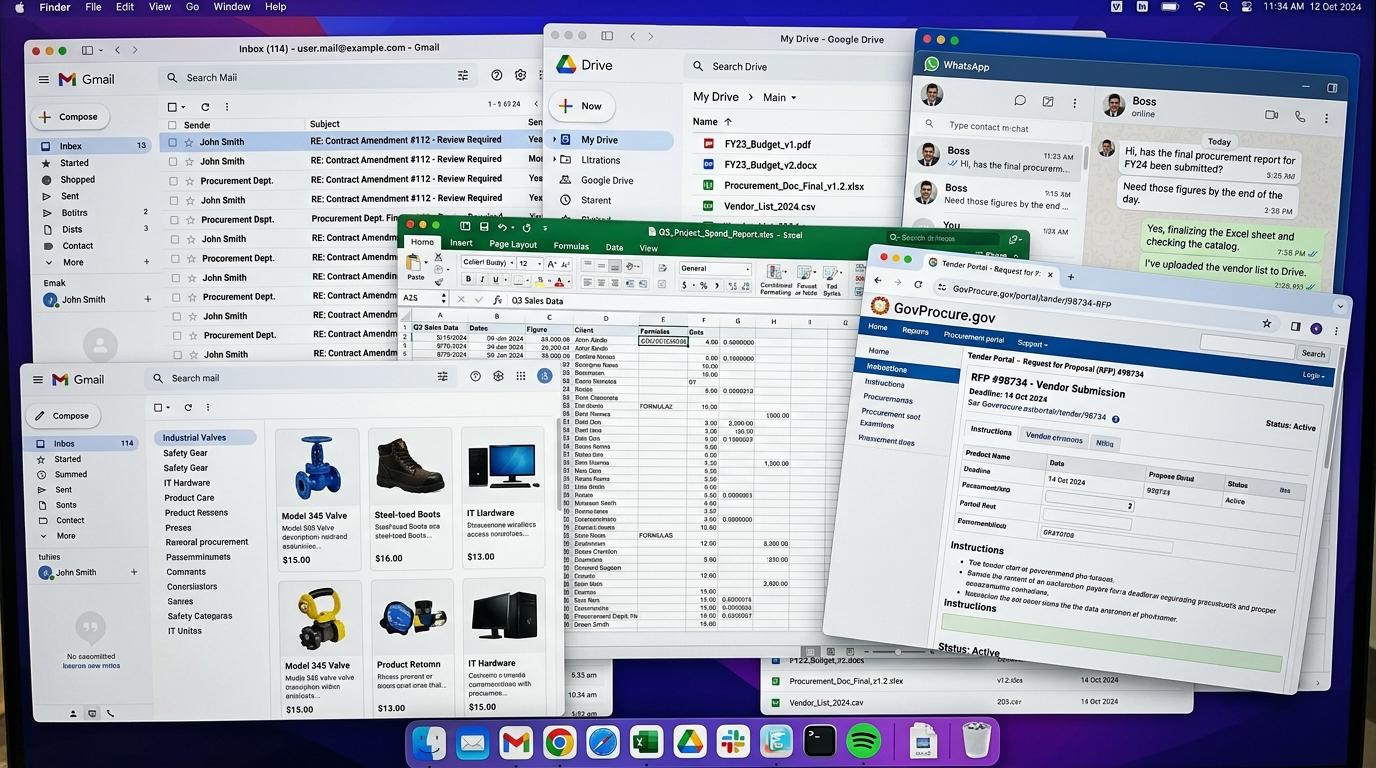The width and height of the screenshot is (1376, 768).
Task: Click the WhatsApp contact search field
Action: 1000,127
